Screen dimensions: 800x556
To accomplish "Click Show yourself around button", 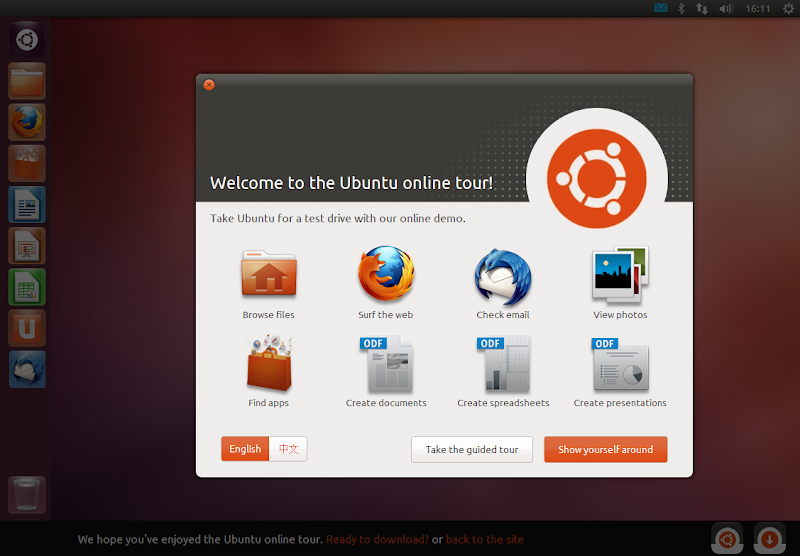I will (606, 449).
